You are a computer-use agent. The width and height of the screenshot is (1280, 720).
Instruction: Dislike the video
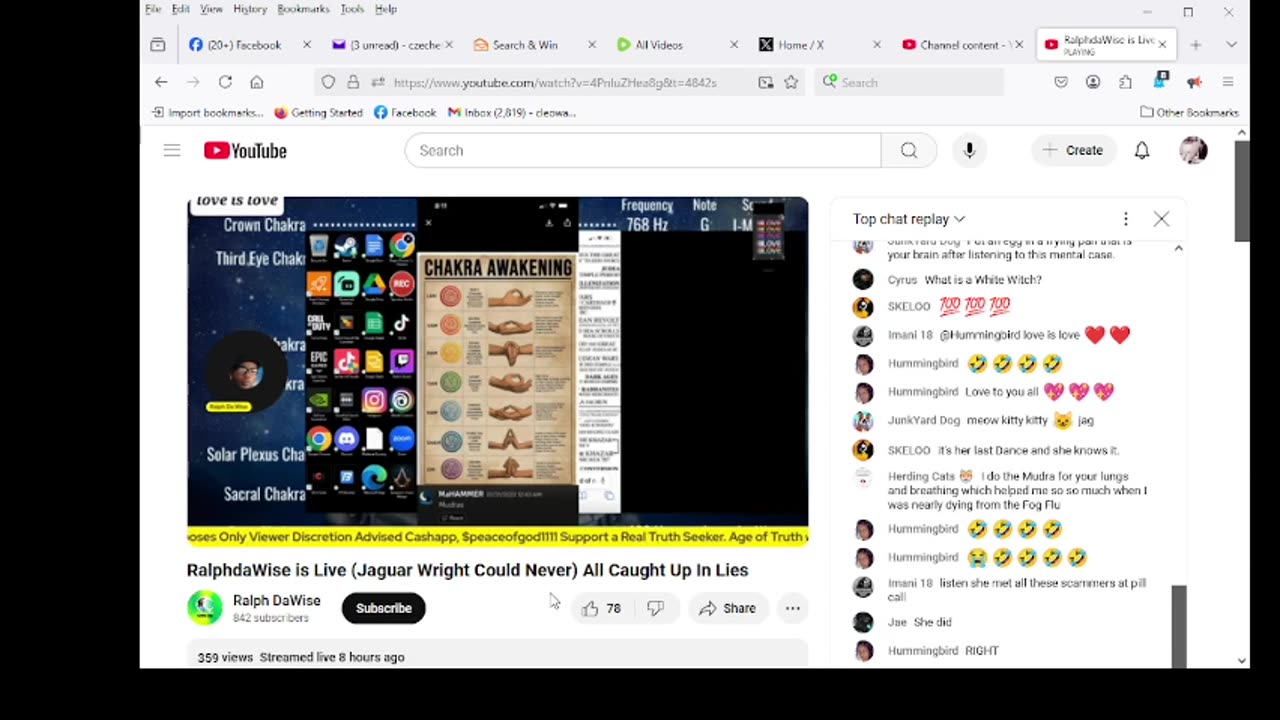pos(656,608)
